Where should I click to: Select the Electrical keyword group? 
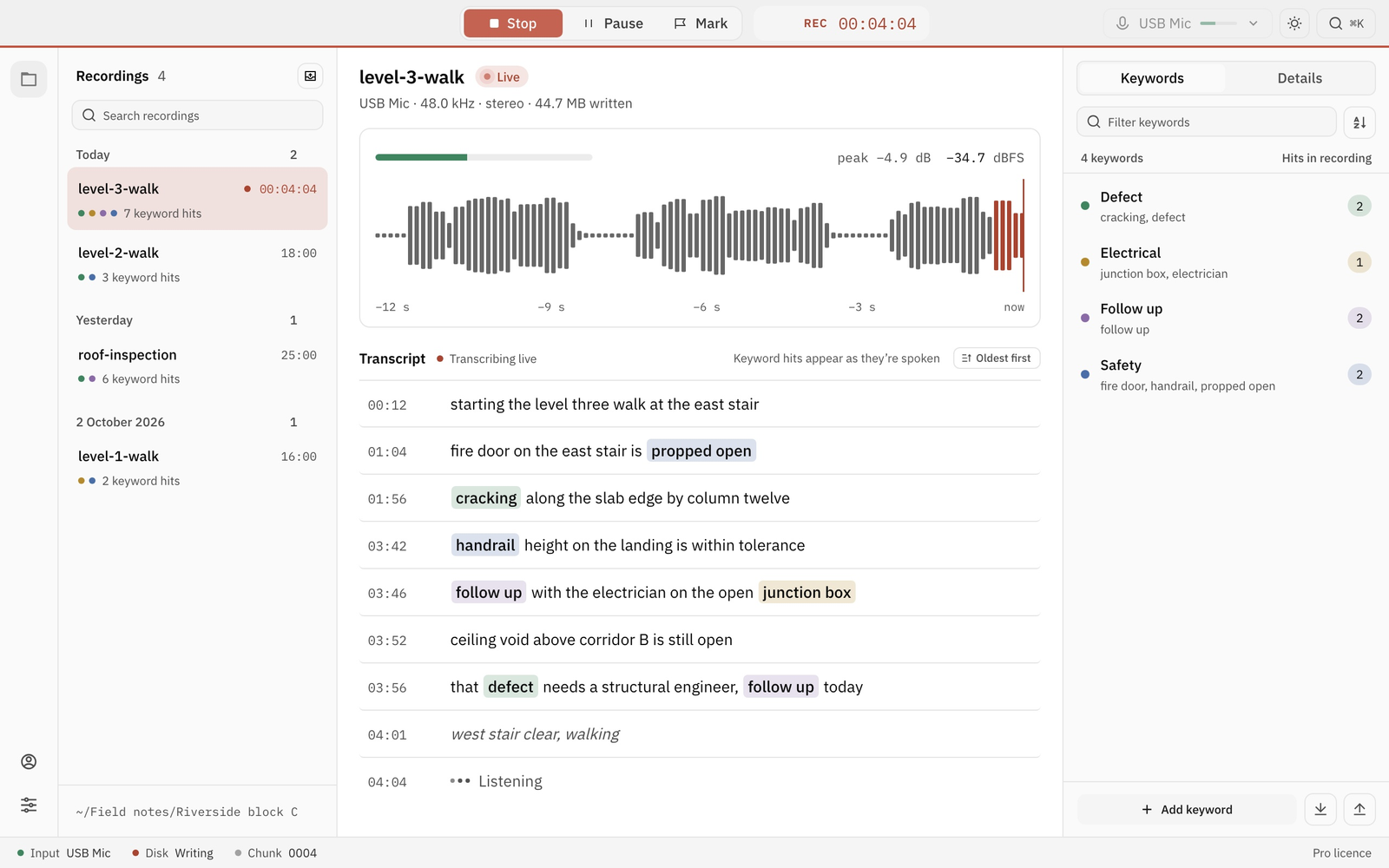click(x=1226, y=262)
